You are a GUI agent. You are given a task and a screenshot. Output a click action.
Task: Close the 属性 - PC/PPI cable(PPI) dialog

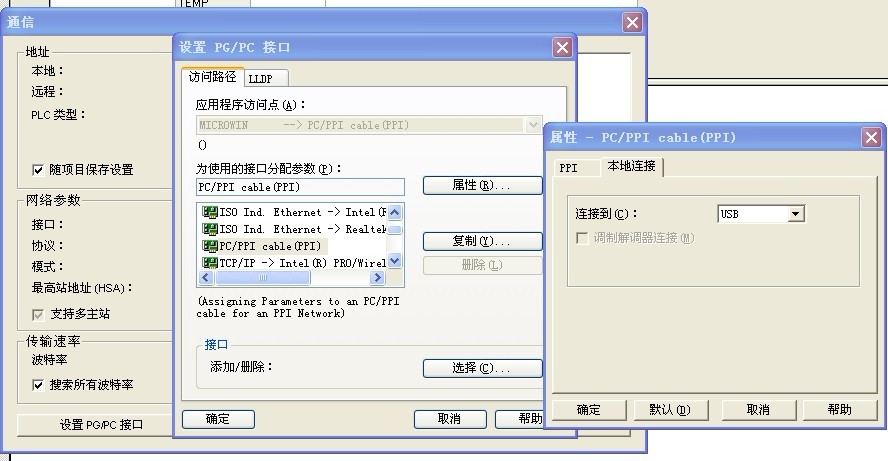(872, 136)
